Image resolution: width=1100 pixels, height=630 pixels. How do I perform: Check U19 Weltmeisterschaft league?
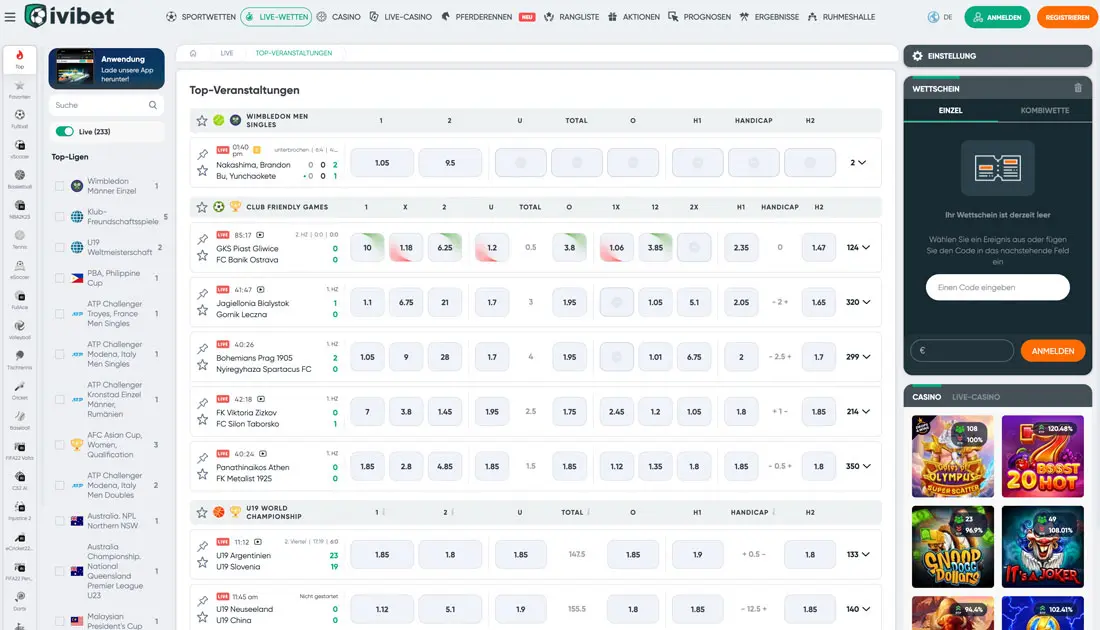tap(60, 248)
